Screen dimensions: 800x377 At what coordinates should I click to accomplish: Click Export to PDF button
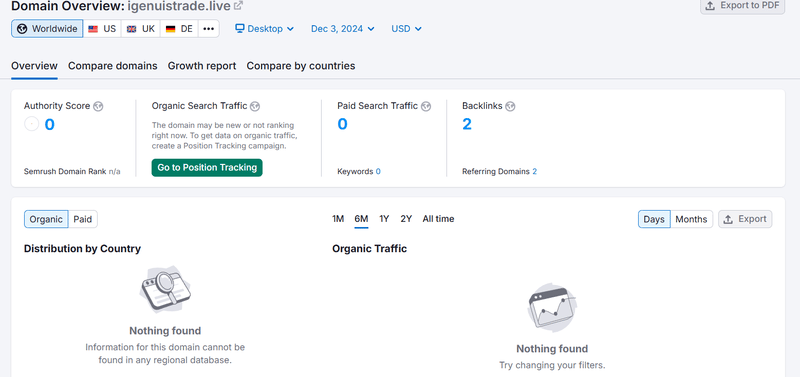742,6
